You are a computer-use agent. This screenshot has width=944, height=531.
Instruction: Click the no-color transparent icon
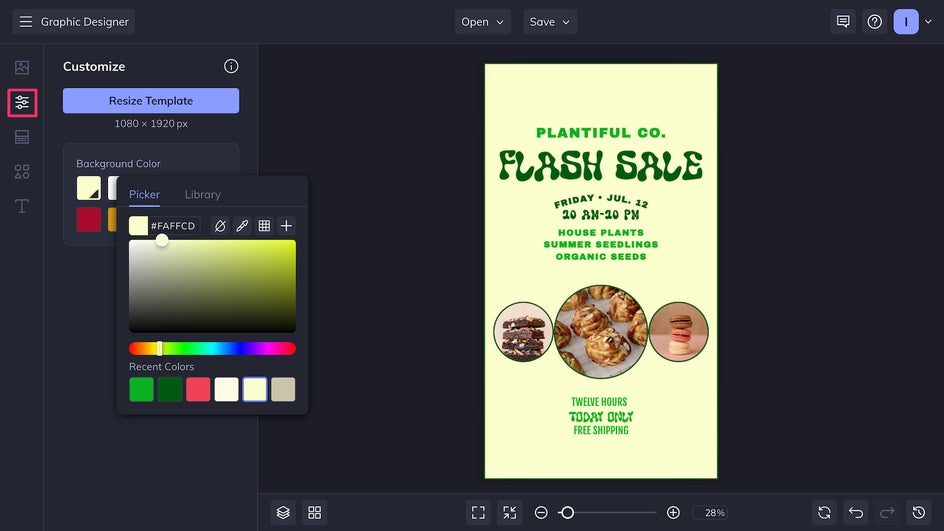click(x=220, y=226)
